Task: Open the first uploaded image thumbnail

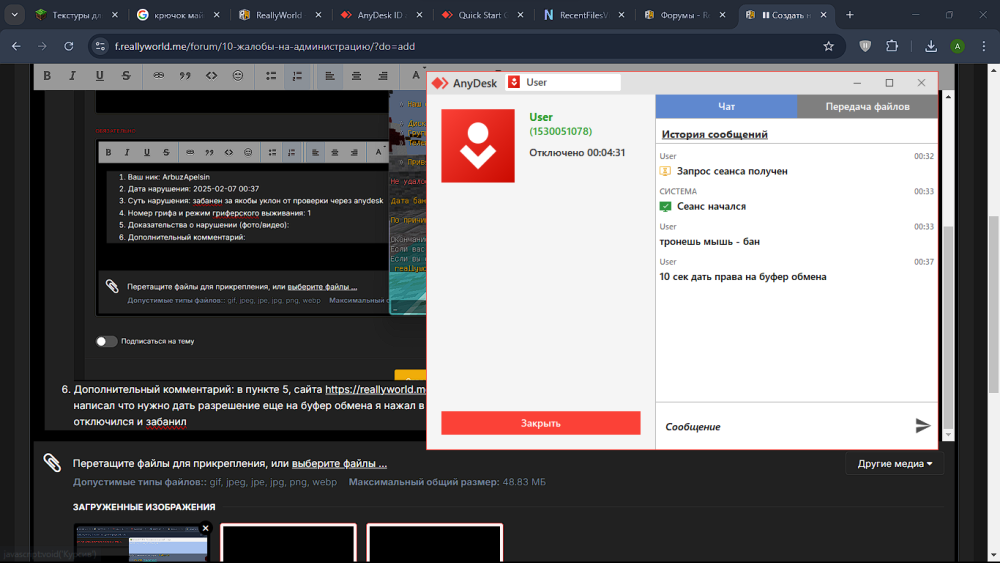Action: pos(141,543)
